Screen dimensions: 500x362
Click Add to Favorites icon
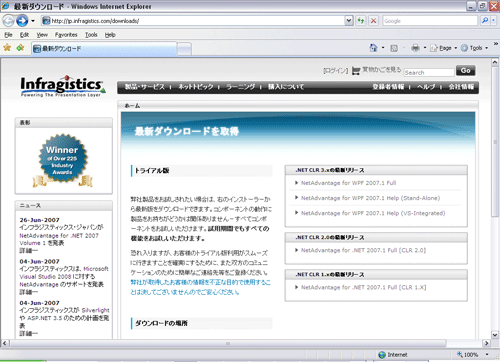[20, 48]
